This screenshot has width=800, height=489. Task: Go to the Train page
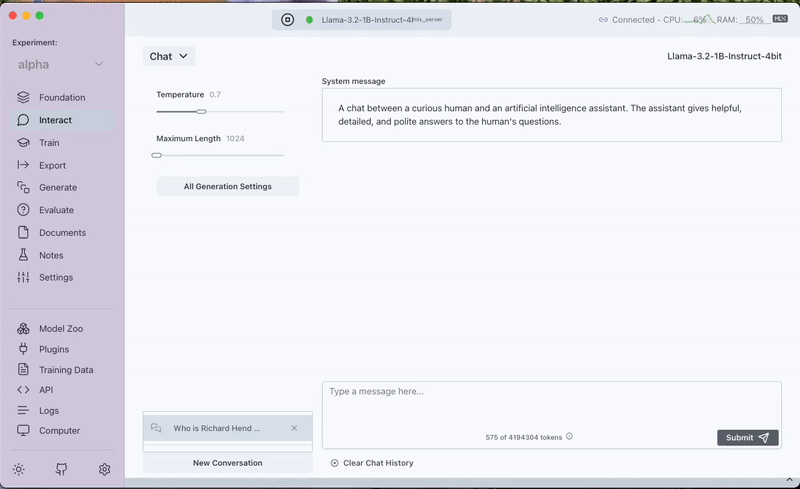49,143
